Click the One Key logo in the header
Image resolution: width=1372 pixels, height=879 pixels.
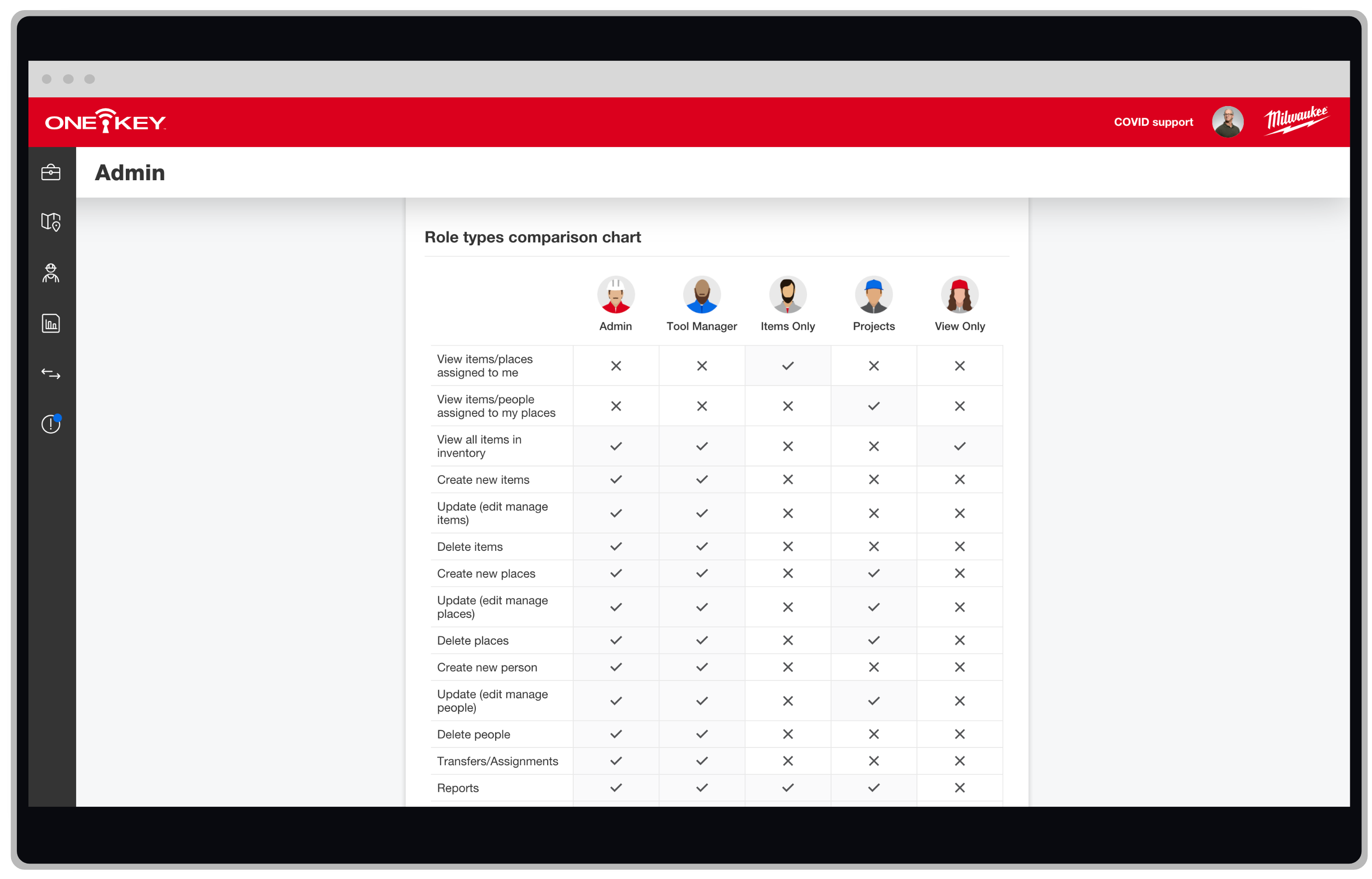(x=108, y=122)
